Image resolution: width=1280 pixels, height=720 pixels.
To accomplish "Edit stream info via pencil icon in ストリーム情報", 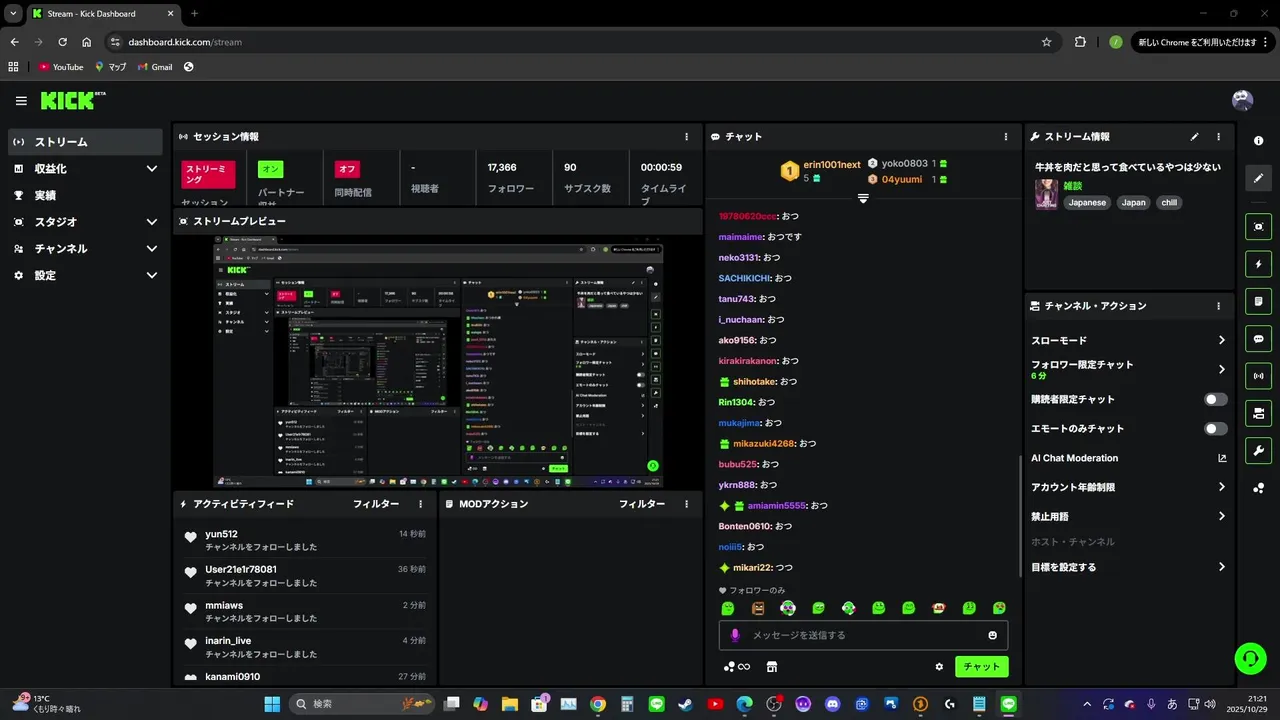I will pos(1194,137).
